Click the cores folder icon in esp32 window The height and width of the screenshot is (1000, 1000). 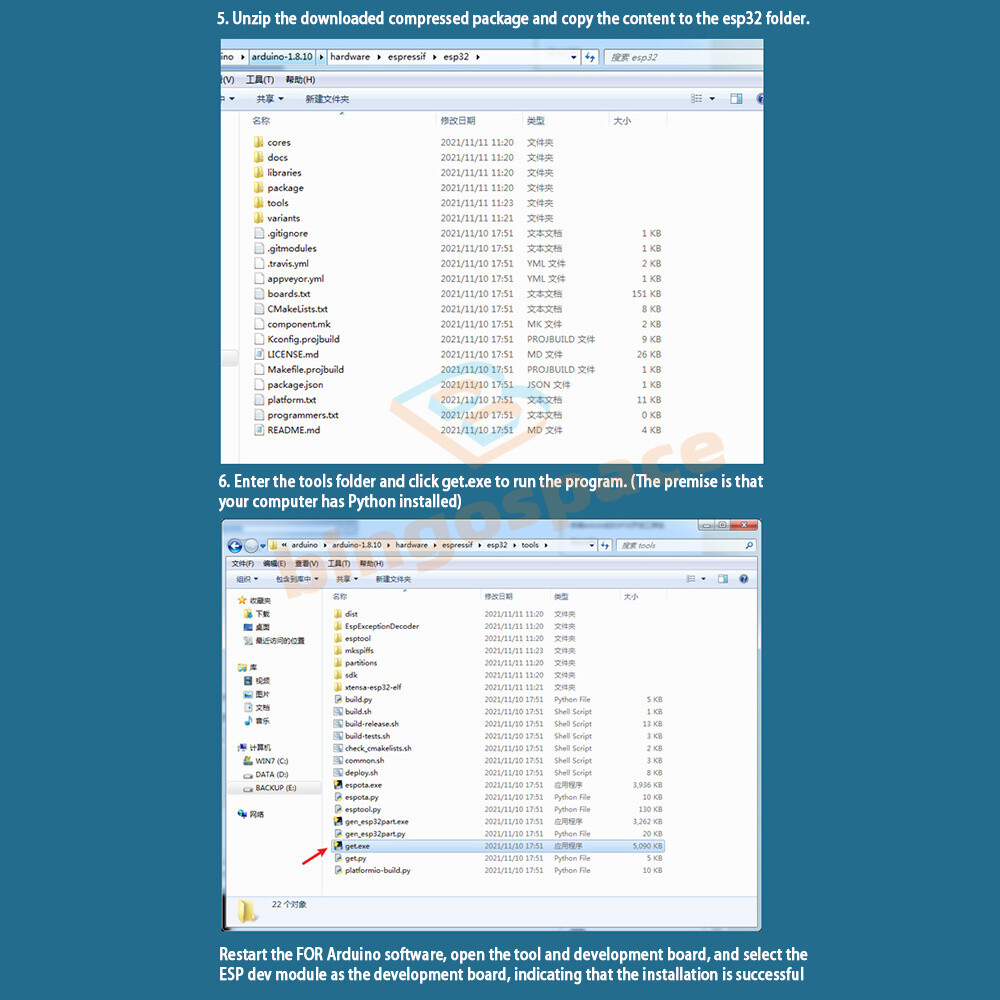258,142
